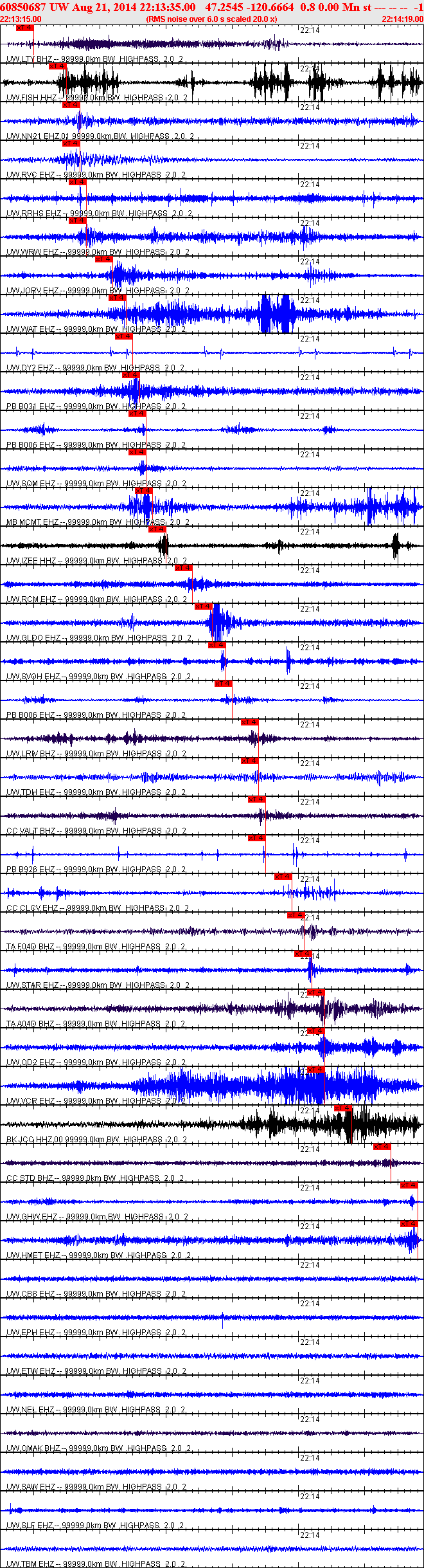Select the UW.TDH EHZ station label
The height and width of the screenshot is (1568, 424).
pos(96,792)
